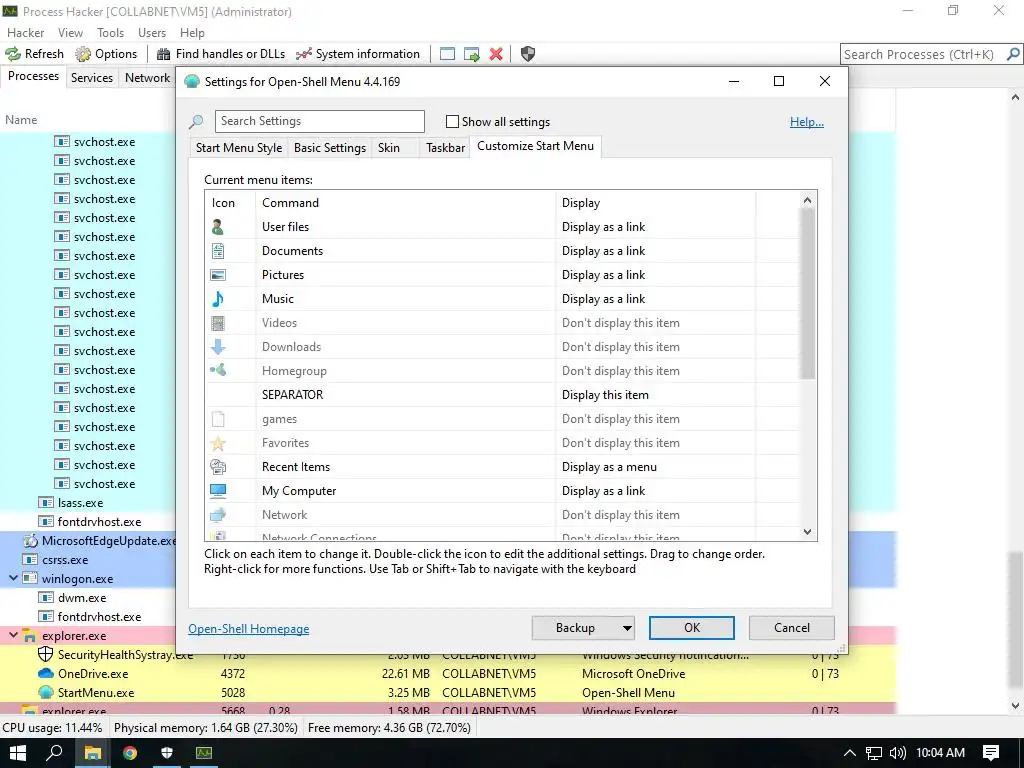The width and height of the screenshot is (1024, 768).
Task: Open the Tools menu
Action: pos(110,33)
